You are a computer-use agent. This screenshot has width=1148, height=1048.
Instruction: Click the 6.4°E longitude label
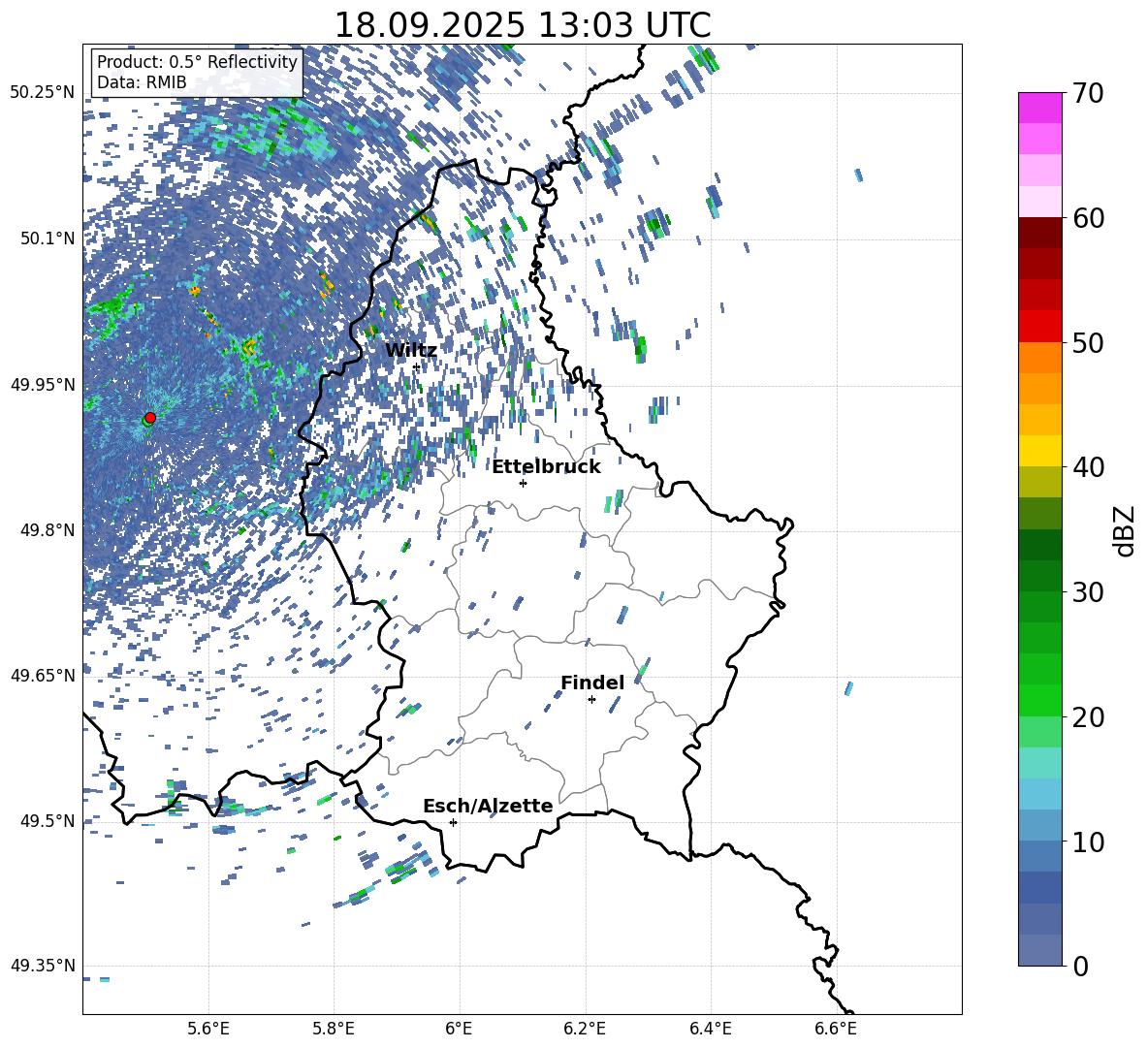click(x=710, y=1029)
